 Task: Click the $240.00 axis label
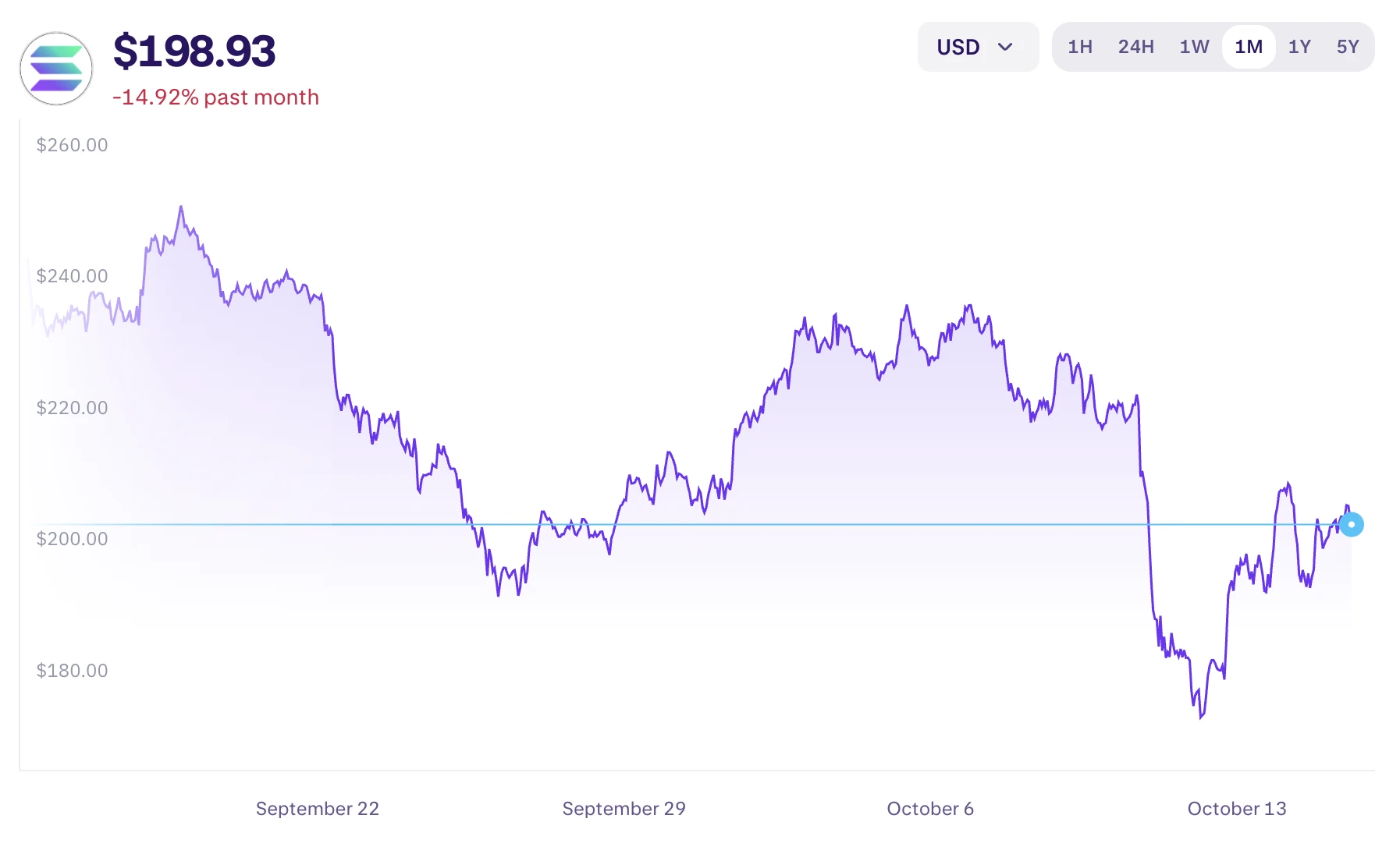click(x=72, y=276)
